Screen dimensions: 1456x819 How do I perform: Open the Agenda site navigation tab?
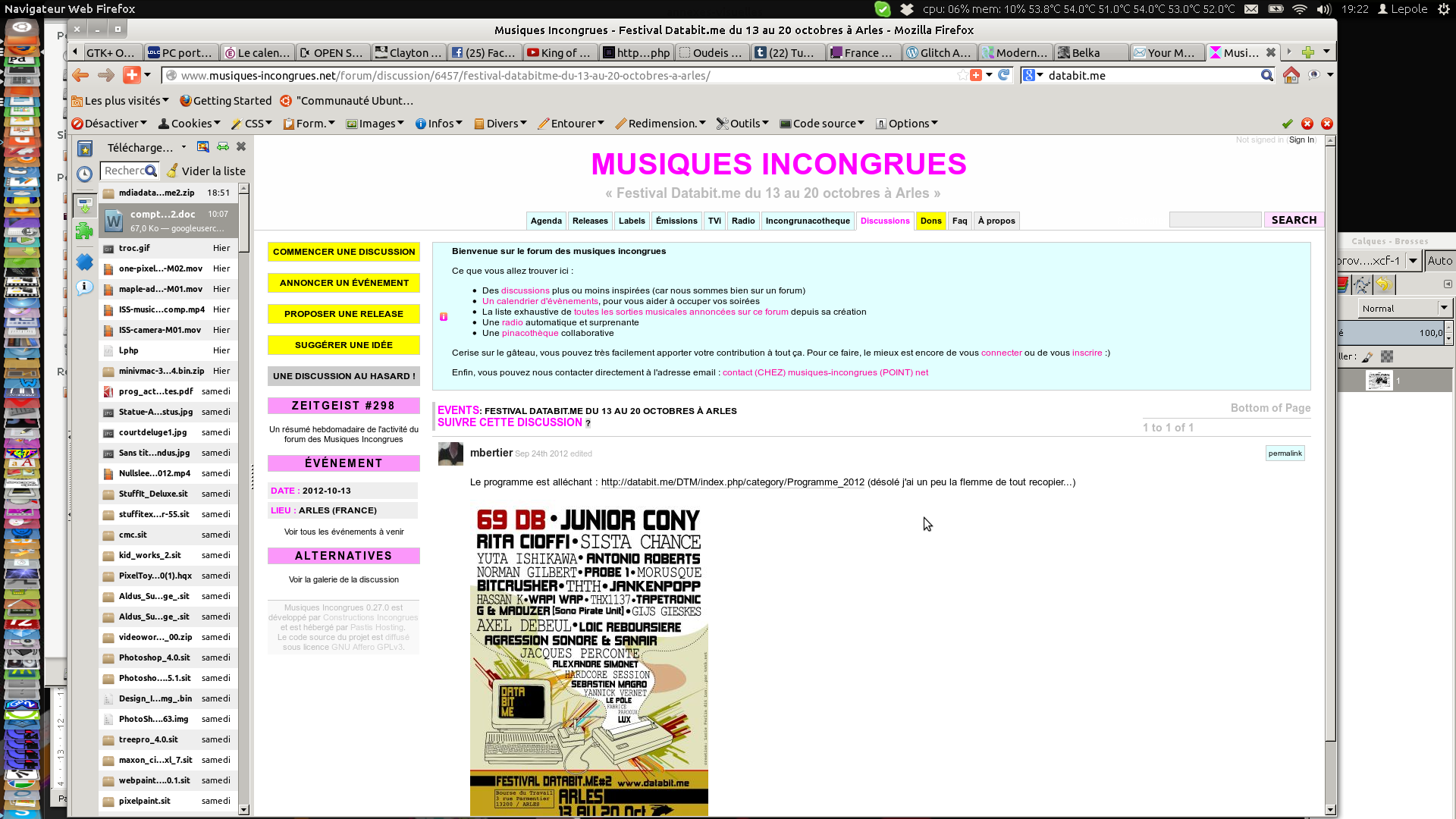pyautogui.click(x=546, y=221)
